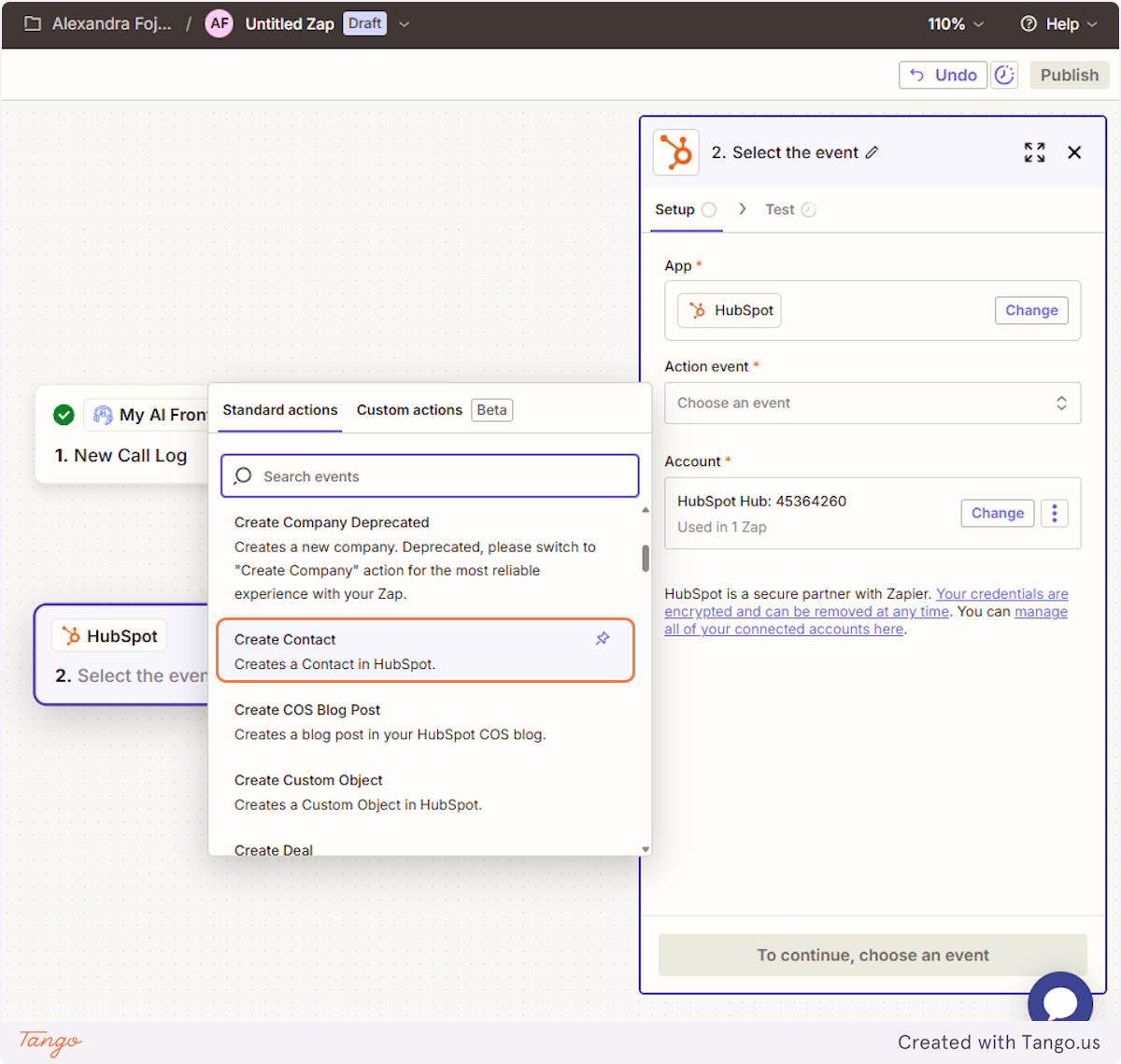This screenshot has width=1121, height=1064.
Task: Open the Setup tab
Action: [x=686, y=210]
